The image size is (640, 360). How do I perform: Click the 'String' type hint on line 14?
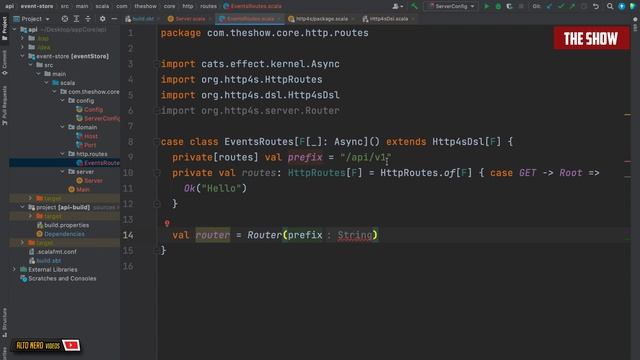click(355, 235)
